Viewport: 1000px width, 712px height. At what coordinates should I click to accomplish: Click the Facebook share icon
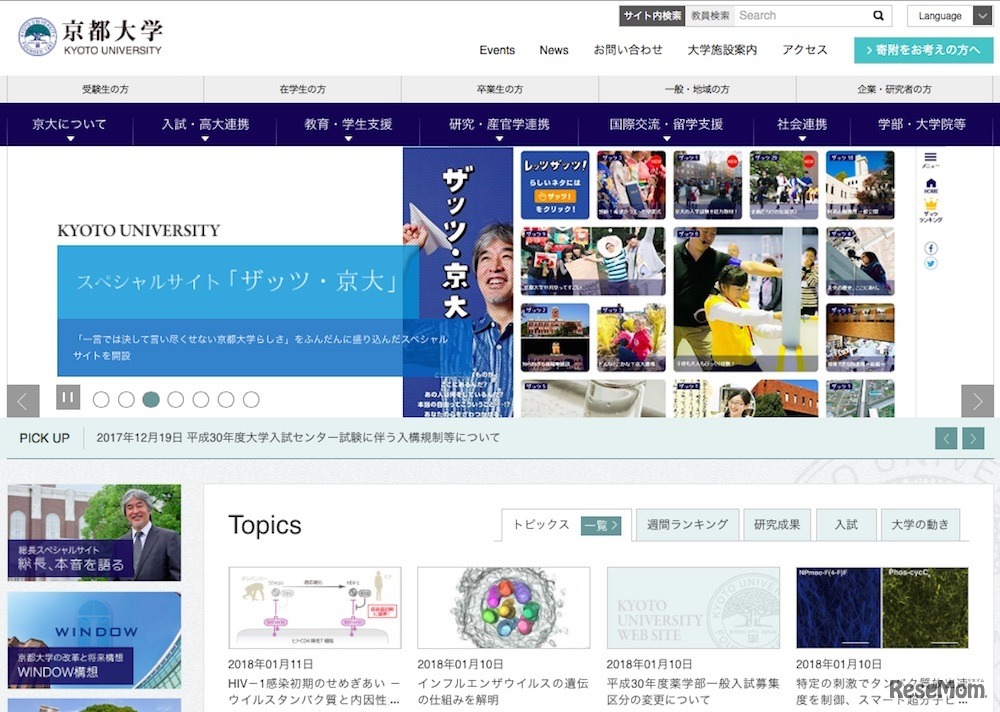(930, 247)
